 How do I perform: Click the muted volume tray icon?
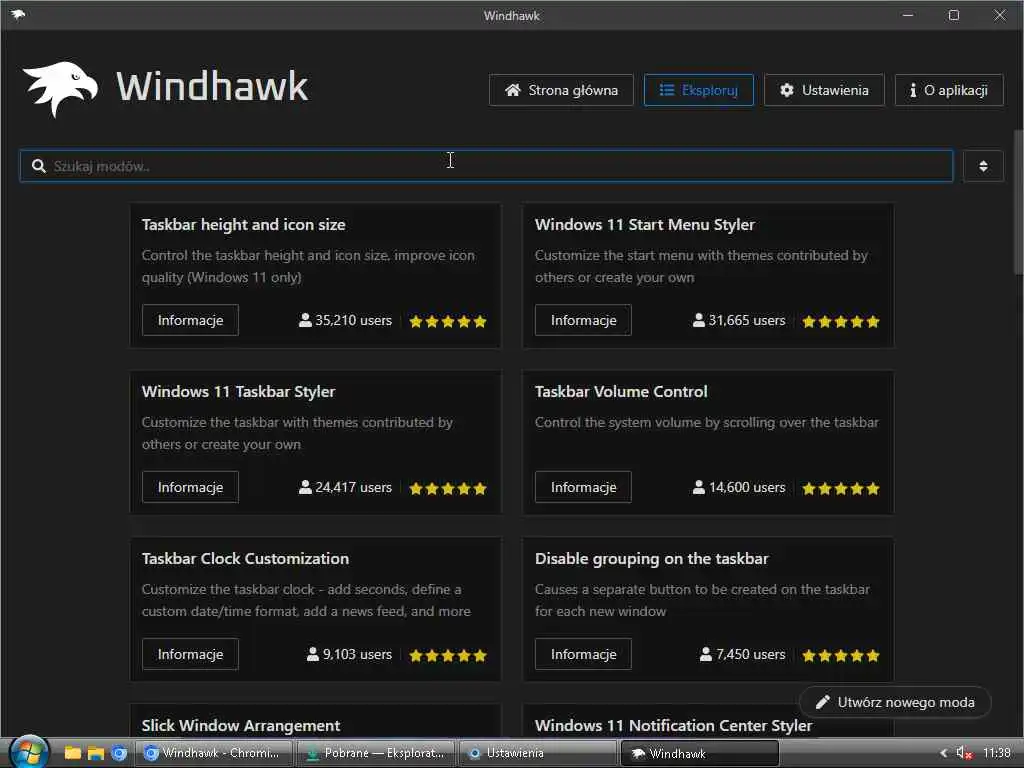(964, 753)
